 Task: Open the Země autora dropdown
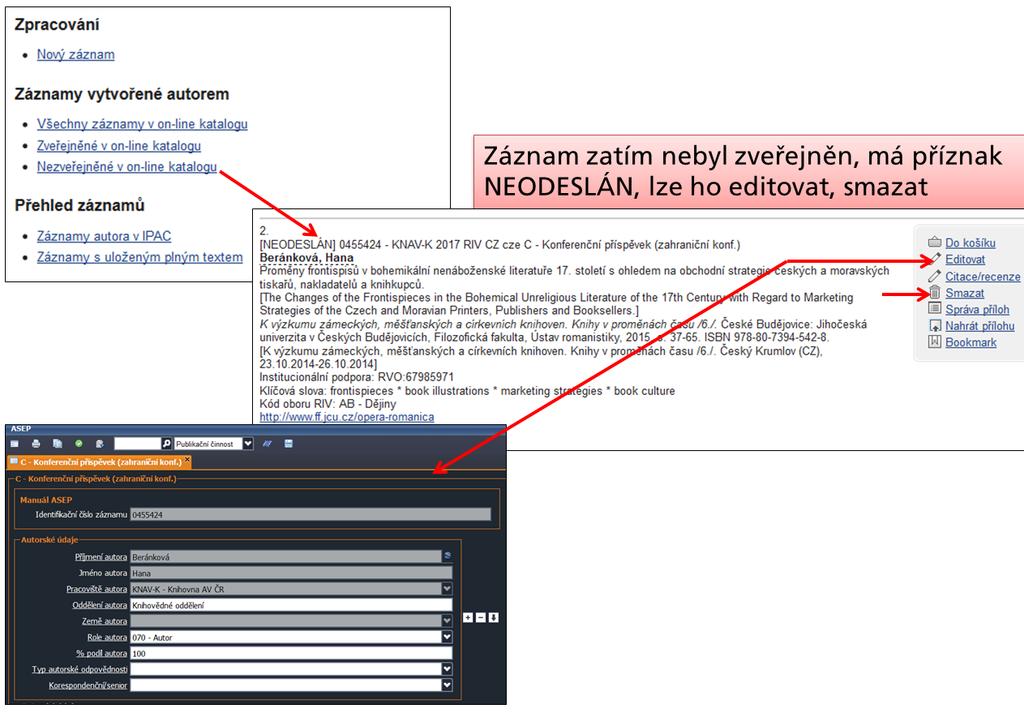447,621
